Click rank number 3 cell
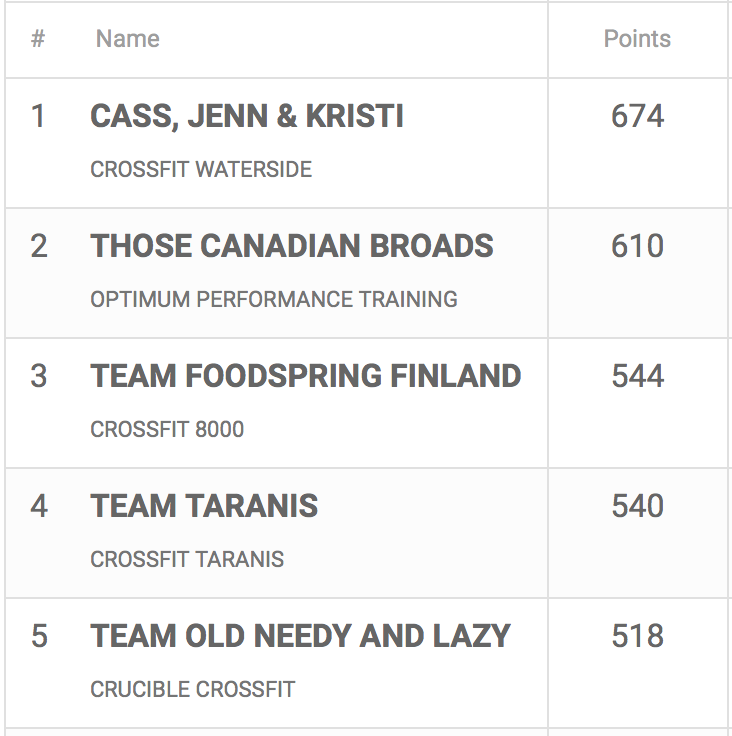The width and height of the screenshot is (732, 736). click(38, 376)
